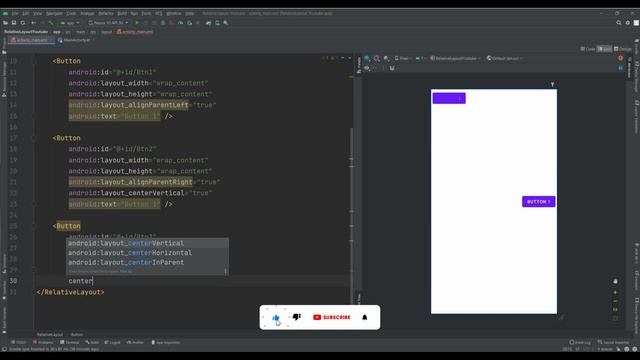This screenshot has width=640, height=360.
Task: Open the Code menu
Action: click(71, 13)
